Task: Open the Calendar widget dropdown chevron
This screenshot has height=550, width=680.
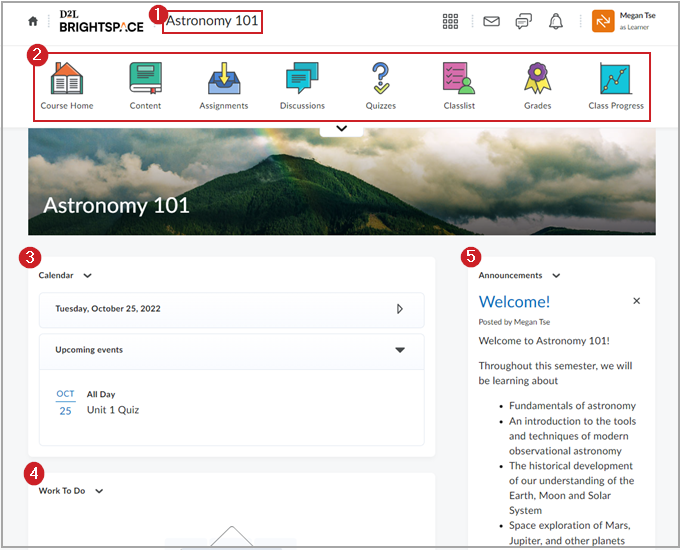Action: pos(87,276)
